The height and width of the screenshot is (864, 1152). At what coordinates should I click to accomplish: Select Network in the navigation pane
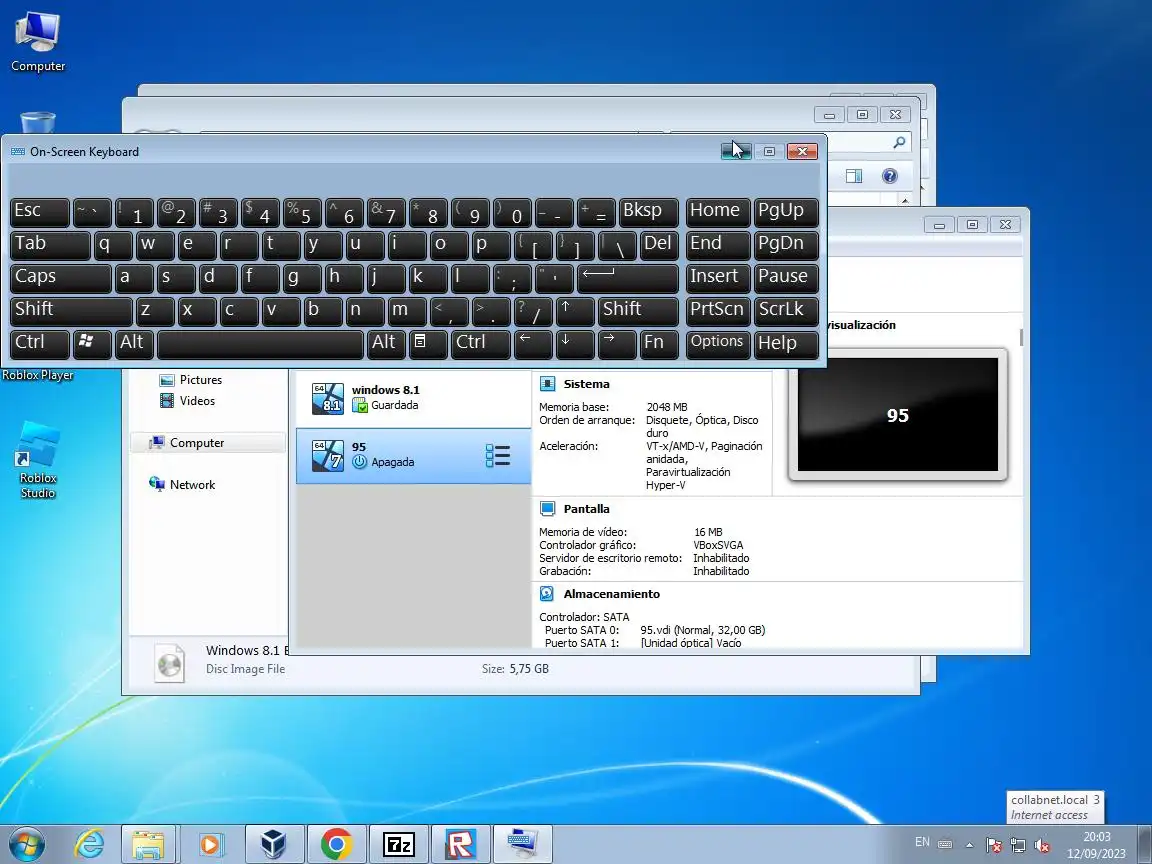pyautogui.click(x=182, y=484)
